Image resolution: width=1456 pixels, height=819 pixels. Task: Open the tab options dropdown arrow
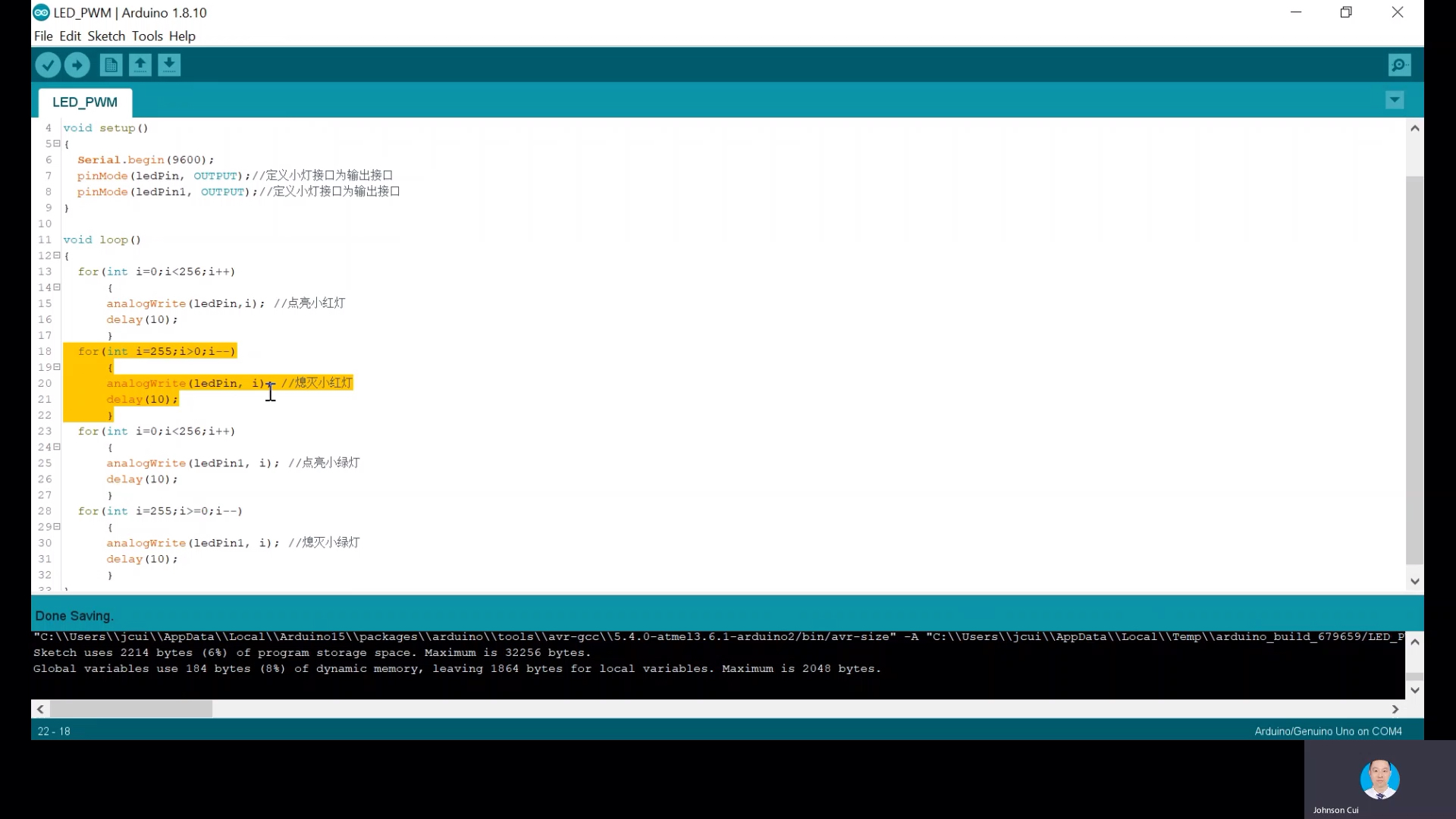coord(1394,100)
